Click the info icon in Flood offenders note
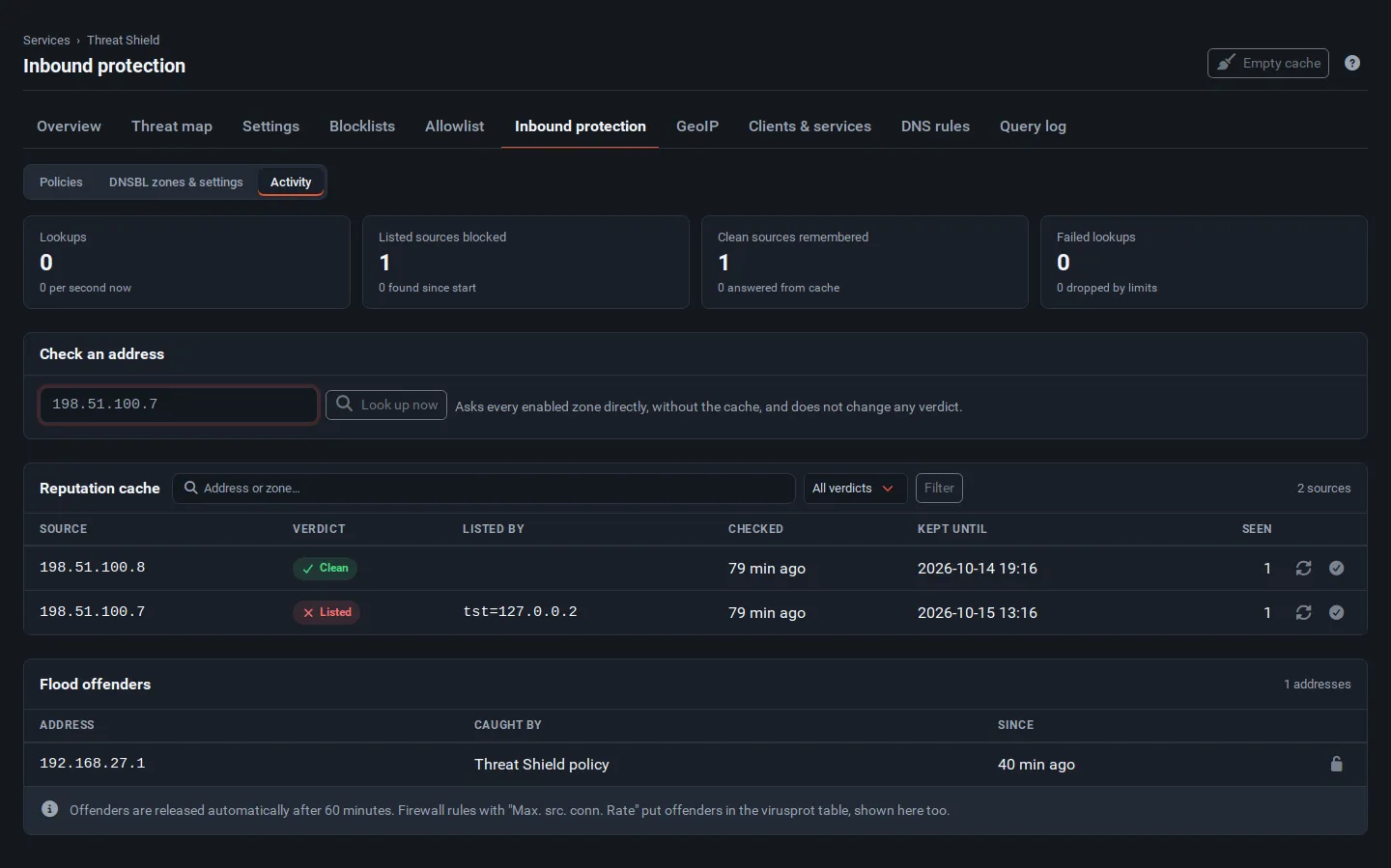Image resolution: width=1391 pixels, height=868 pixels. pos(50,809)
